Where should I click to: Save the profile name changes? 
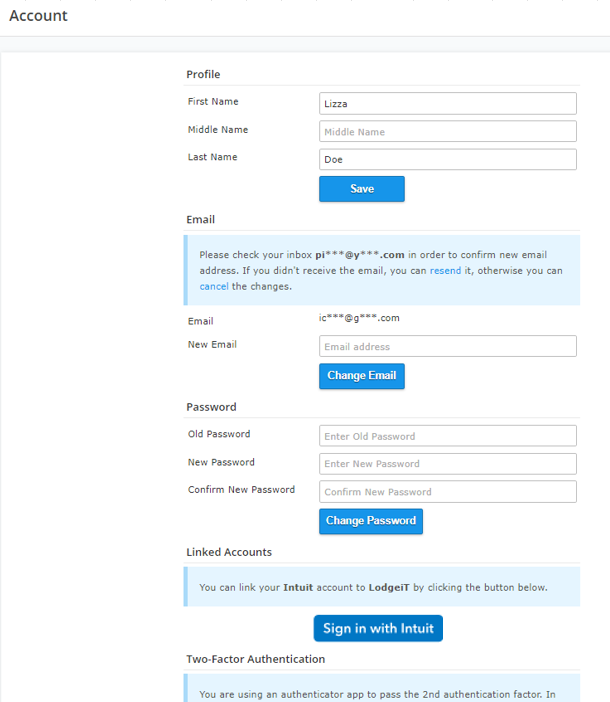(x=362, y=189)
